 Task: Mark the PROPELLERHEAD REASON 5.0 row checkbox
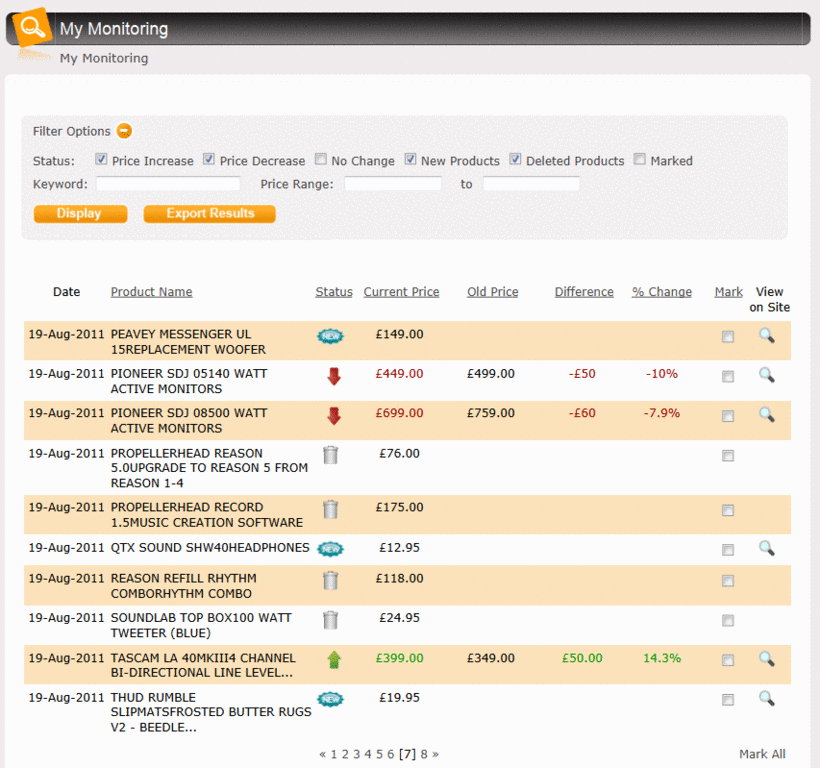(728, 456)
